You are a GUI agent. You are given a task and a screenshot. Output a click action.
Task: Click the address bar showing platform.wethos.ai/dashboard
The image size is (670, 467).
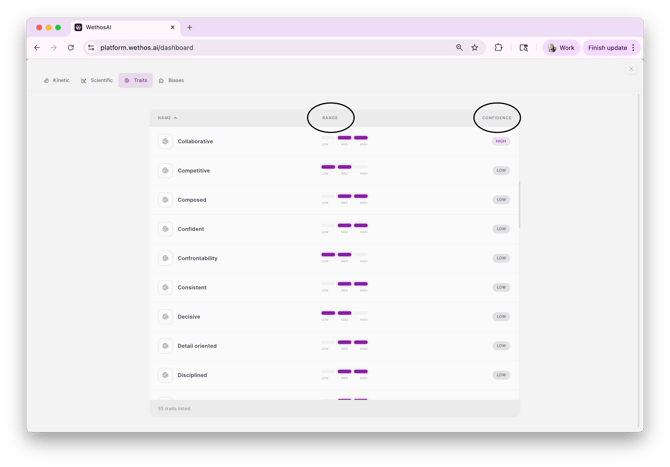270,48
